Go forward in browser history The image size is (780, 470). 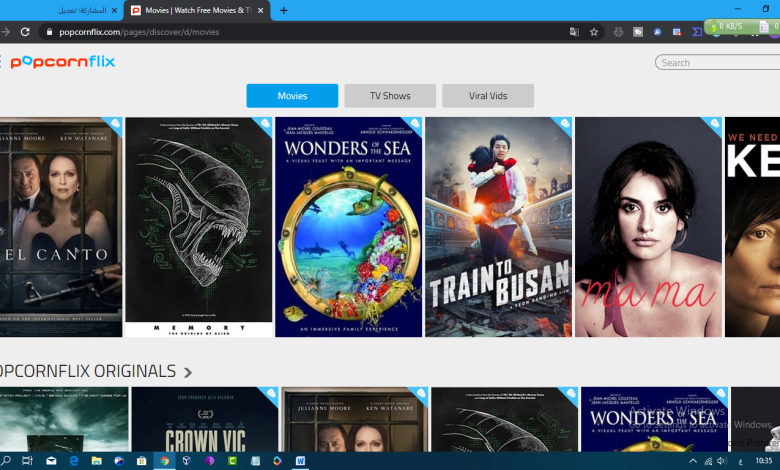(5, 32)
